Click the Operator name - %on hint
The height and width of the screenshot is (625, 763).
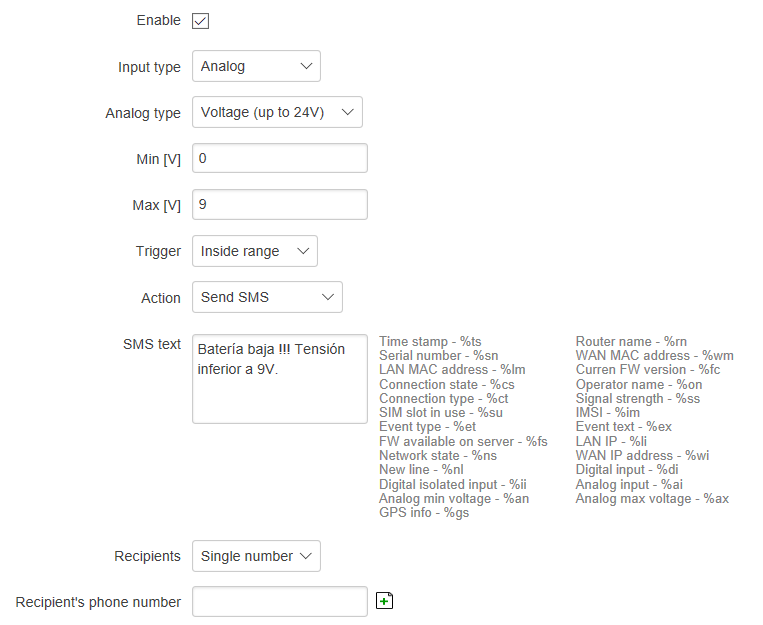click(x=639, y=385)
